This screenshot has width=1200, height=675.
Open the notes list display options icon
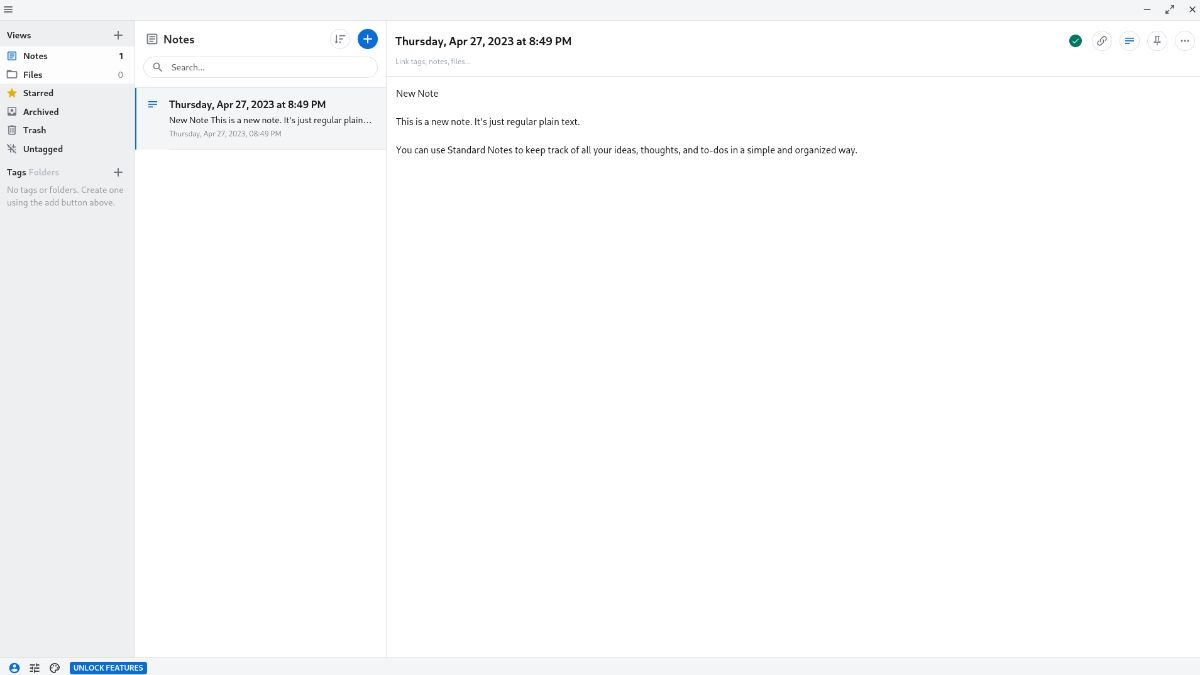click(x=340, y=38)
